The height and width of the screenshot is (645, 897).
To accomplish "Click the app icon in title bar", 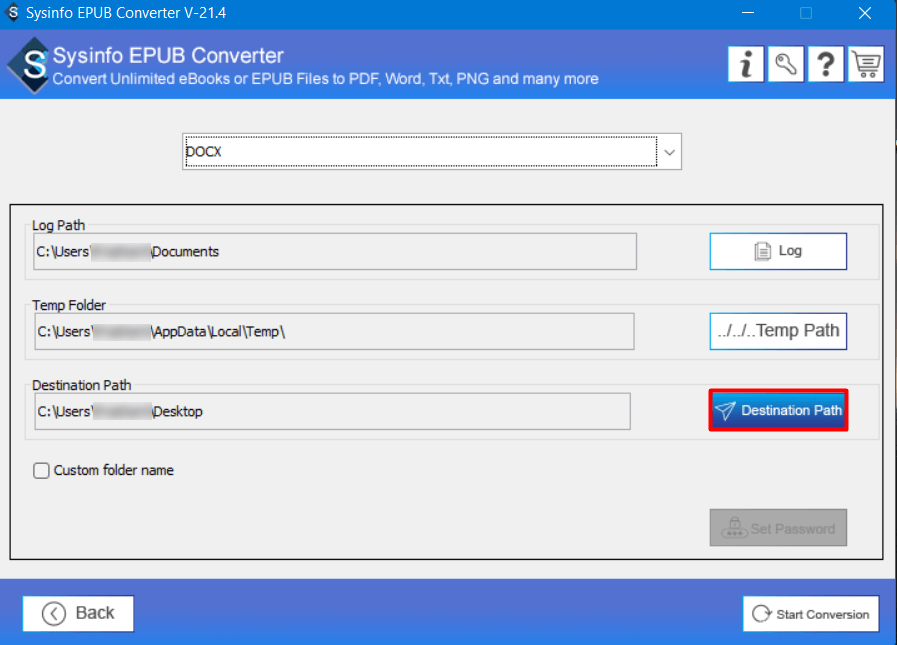I will click(x=13, y=13).
